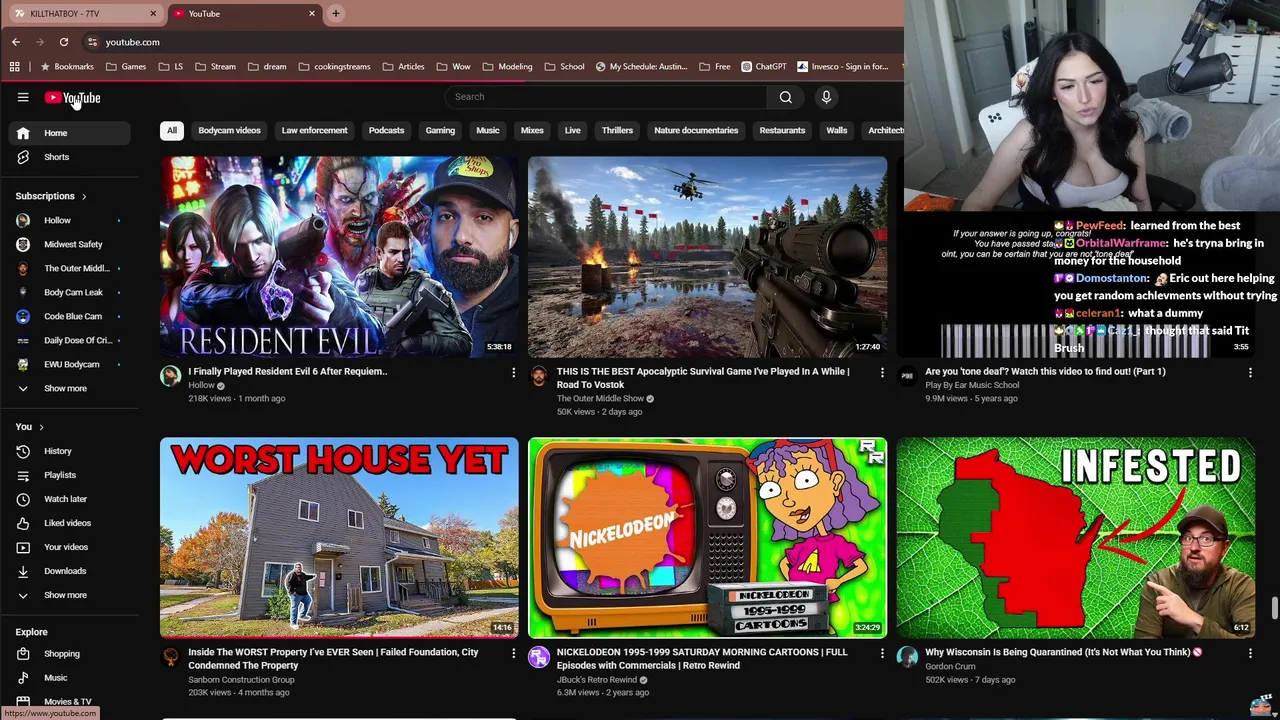Open Sanborn Construction Group channel link
Viewport: 1280px width, 720px height.
click(241, 680)
